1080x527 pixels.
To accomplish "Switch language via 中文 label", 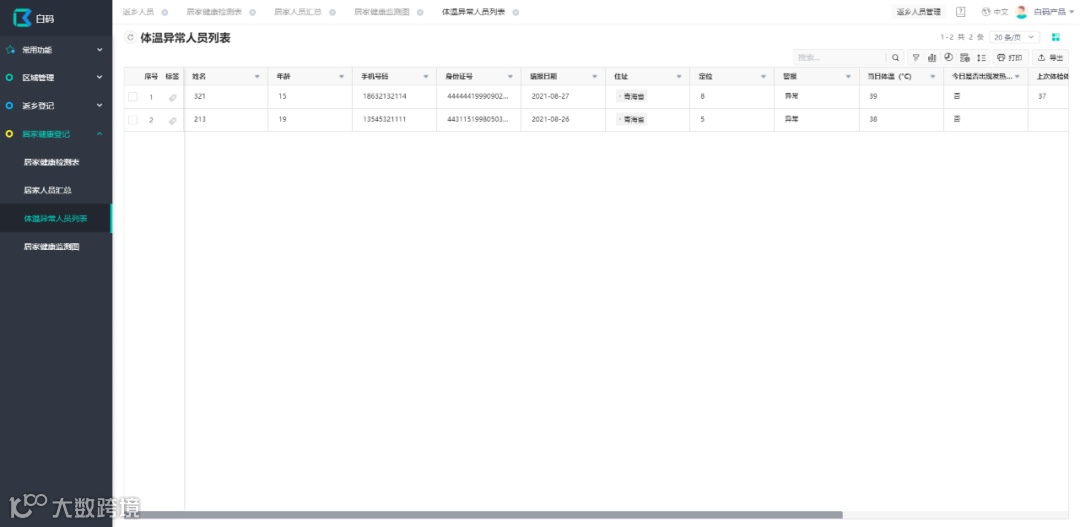I will 1000,12.
